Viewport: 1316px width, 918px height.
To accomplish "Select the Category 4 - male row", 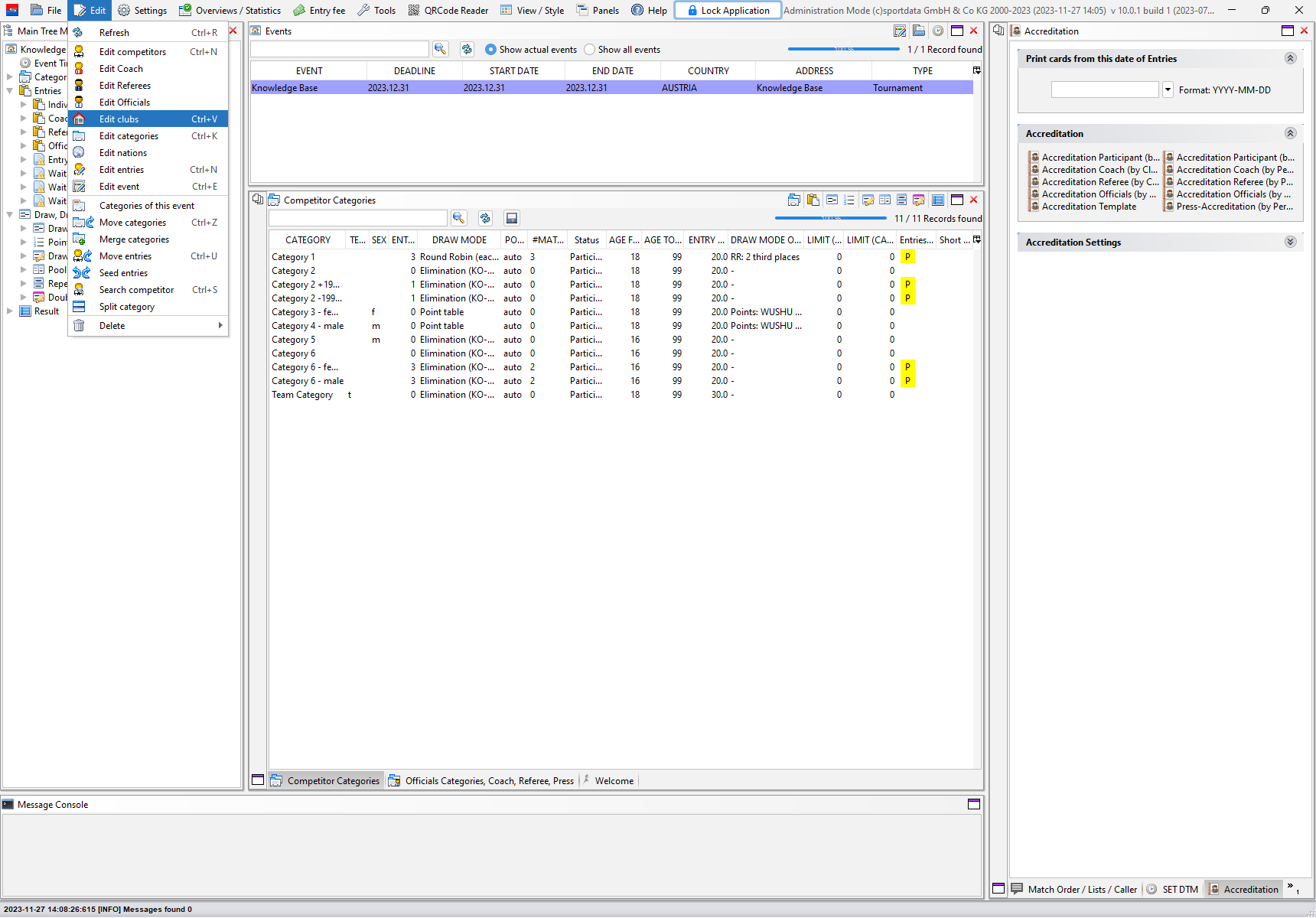I will click(x=620, y=326).
